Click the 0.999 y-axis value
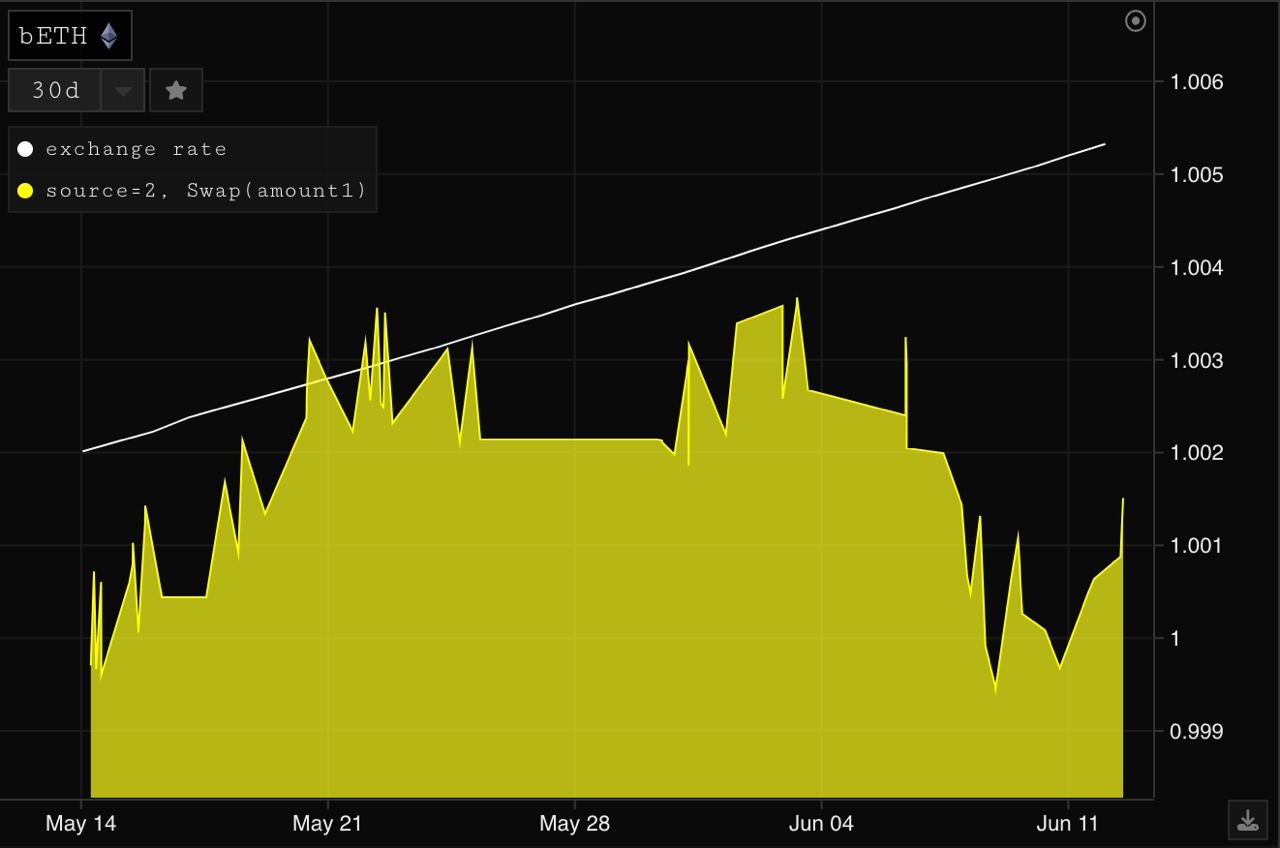 point(1197,732)
